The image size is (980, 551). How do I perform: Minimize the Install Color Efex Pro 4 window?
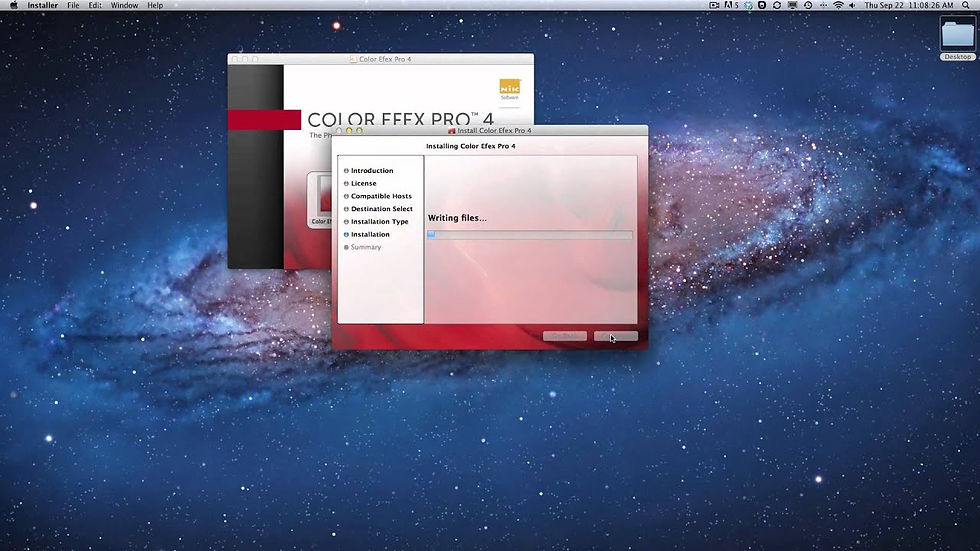point(349,131)
